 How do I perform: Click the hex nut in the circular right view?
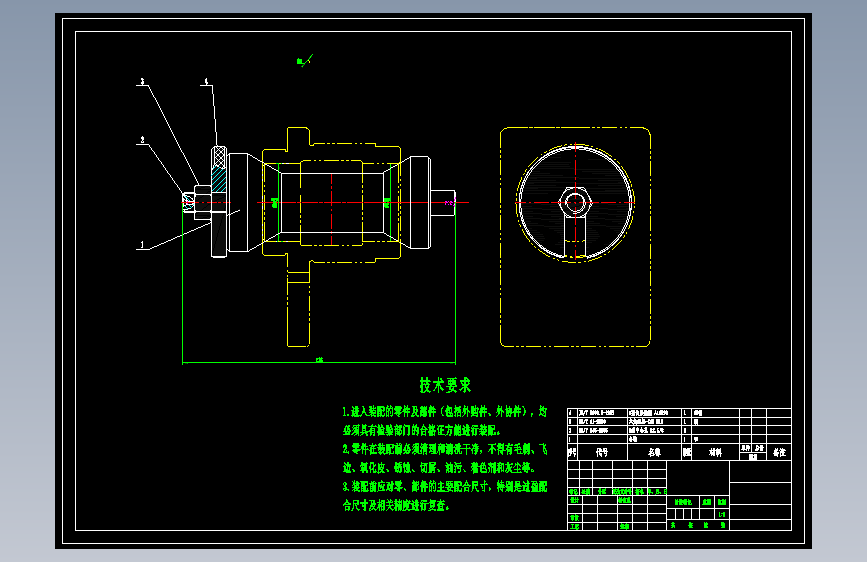point(575,202)
